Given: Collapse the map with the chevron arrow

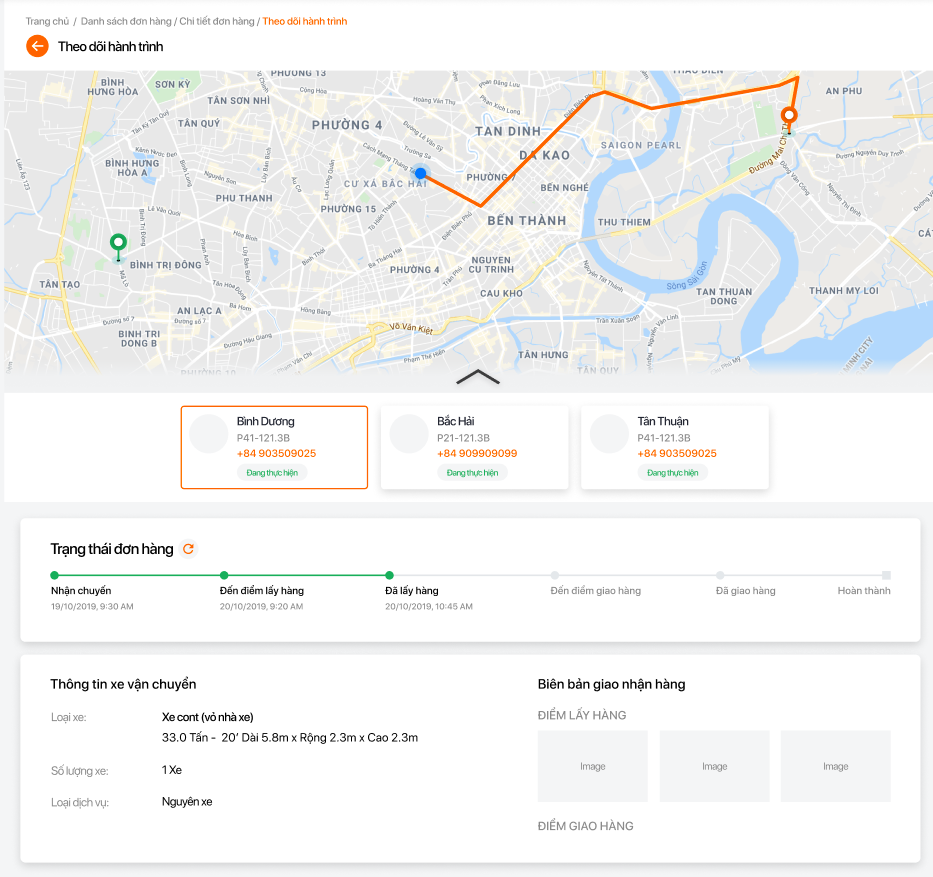Looking at the screenshot, I should pyautogui.click(x=478, y=377).
